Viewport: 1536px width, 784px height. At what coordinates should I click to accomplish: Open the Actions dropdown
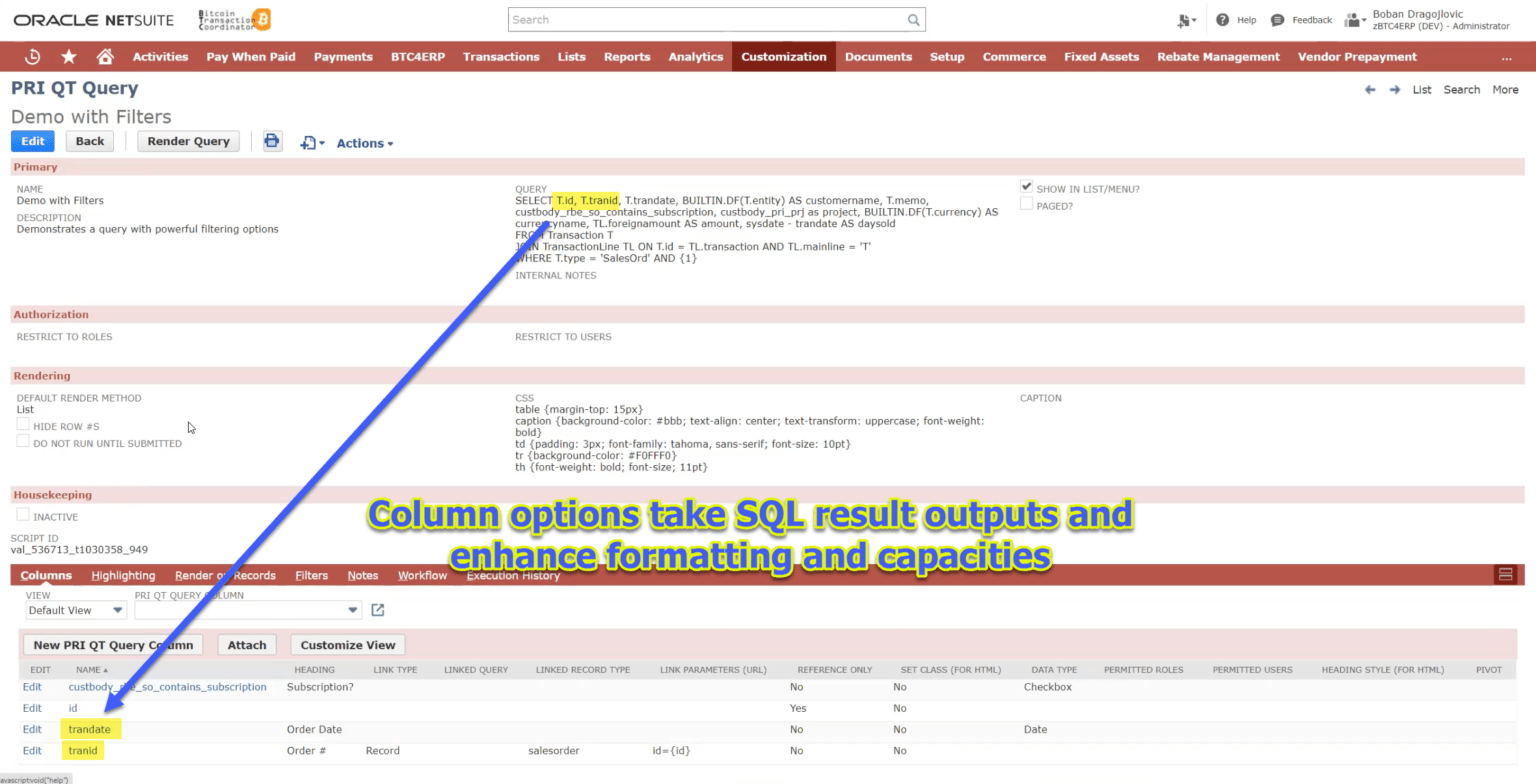click(x=364, y=143)
